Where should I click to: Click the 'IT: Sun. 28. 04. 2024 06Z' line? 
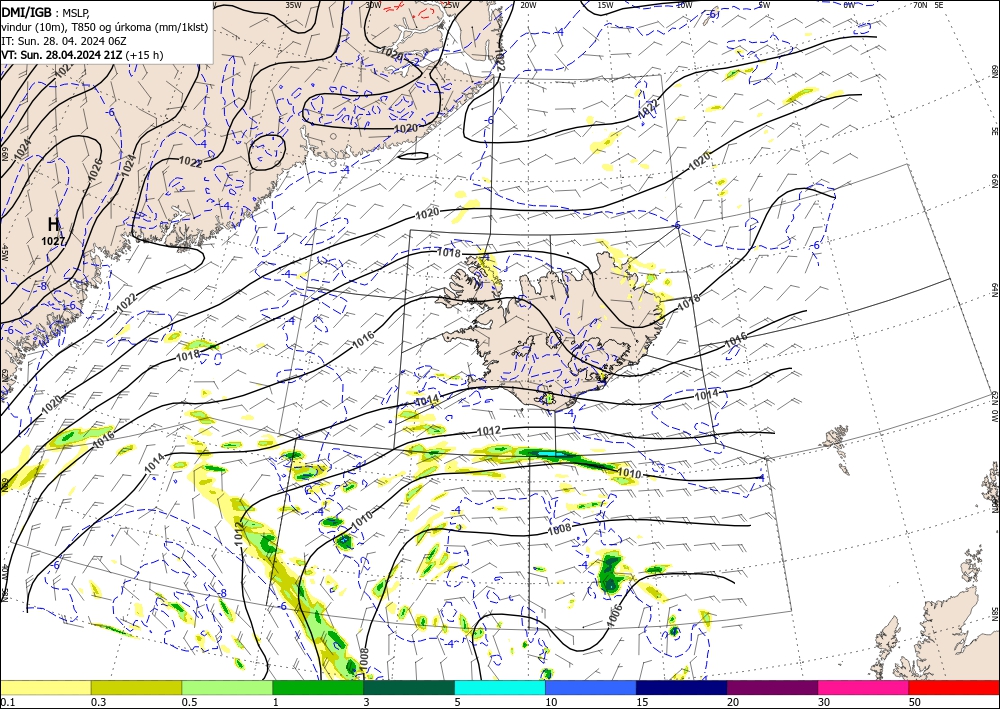pyautogui.click(x=64, y=41)
